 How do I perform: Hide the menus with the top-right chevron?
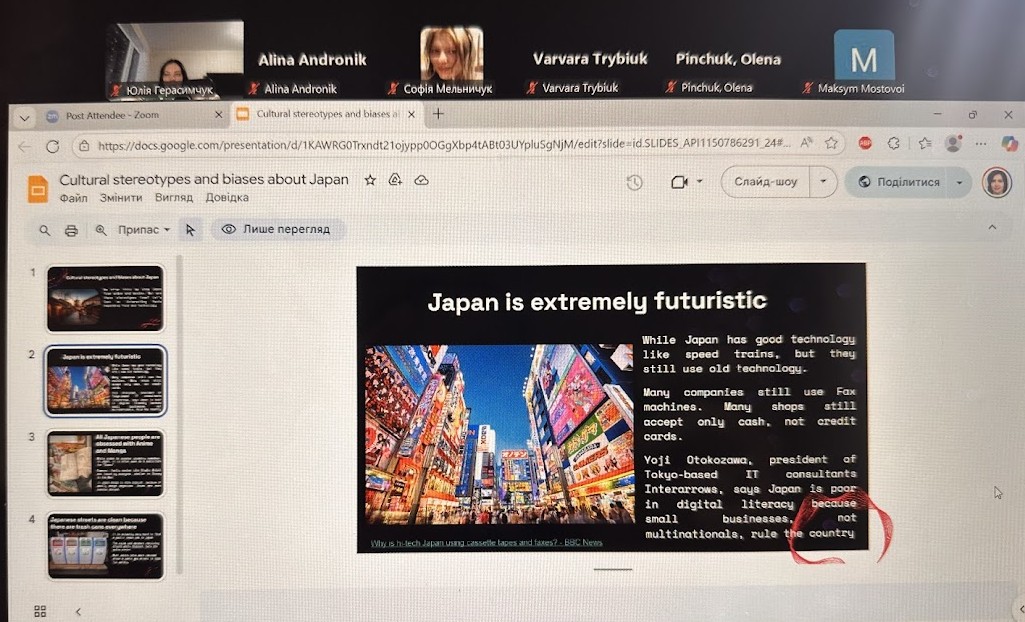pos(992,228)
